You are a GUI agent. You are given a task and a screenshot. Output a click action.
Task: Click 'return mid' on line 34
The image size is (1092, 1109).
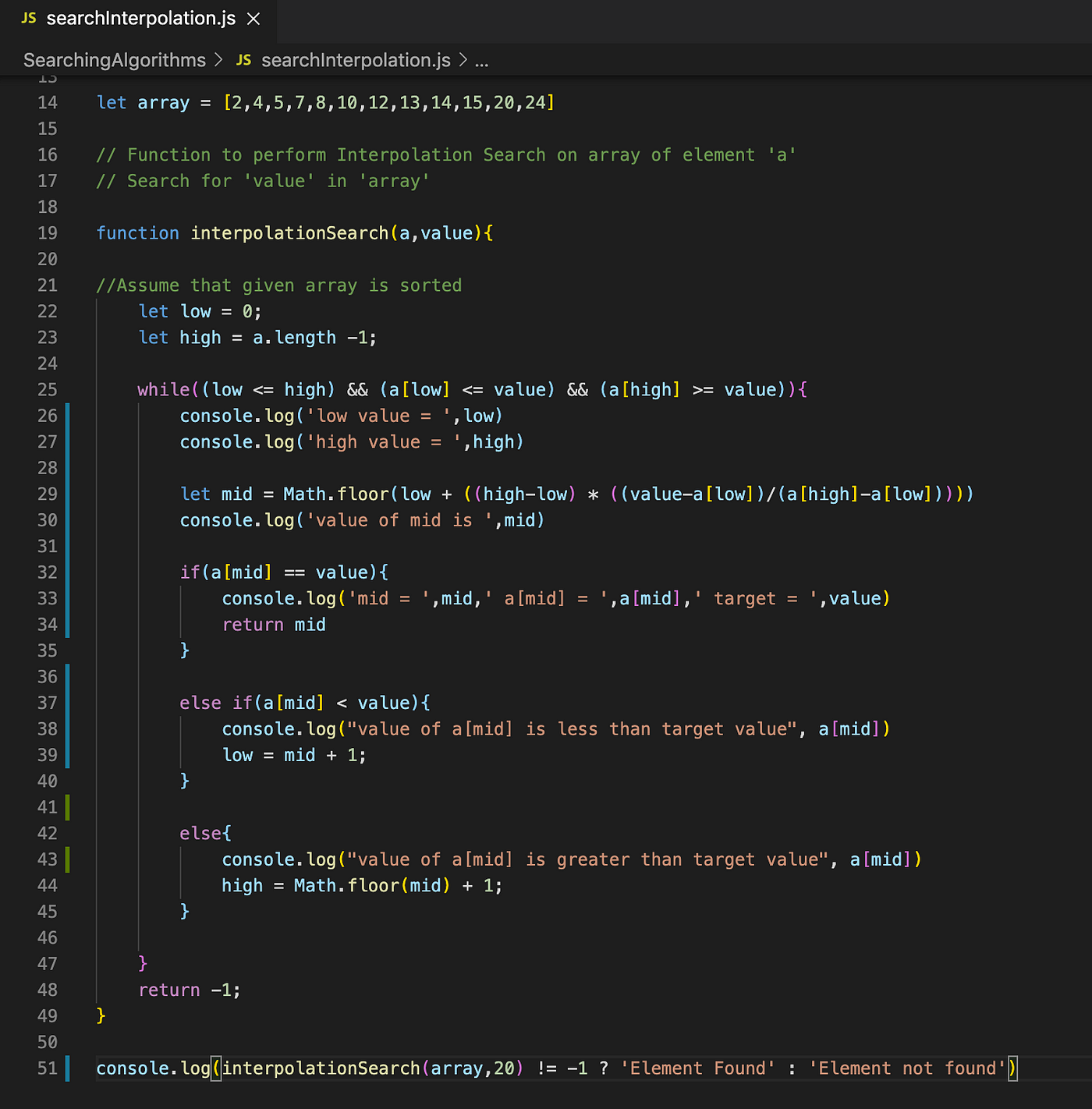click(x=274, y=625)
